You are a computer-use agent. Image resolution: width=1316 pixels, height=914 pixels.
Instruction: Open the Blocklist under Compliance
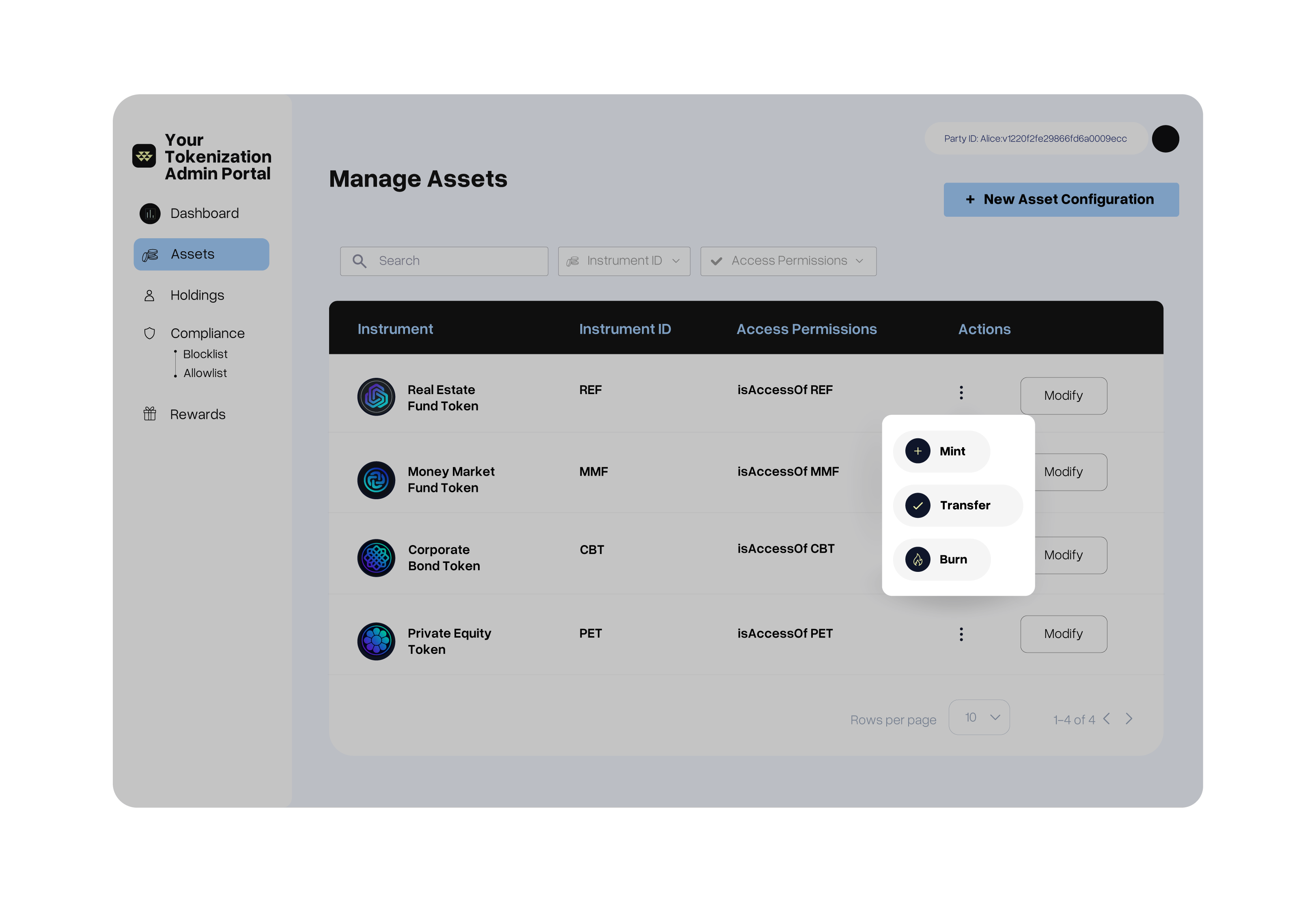[205, 354]
